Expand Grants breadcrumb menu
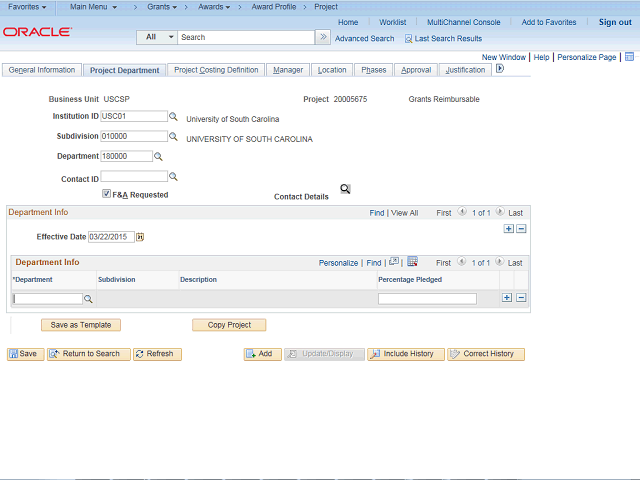640x480 pixels. (162, 7)
